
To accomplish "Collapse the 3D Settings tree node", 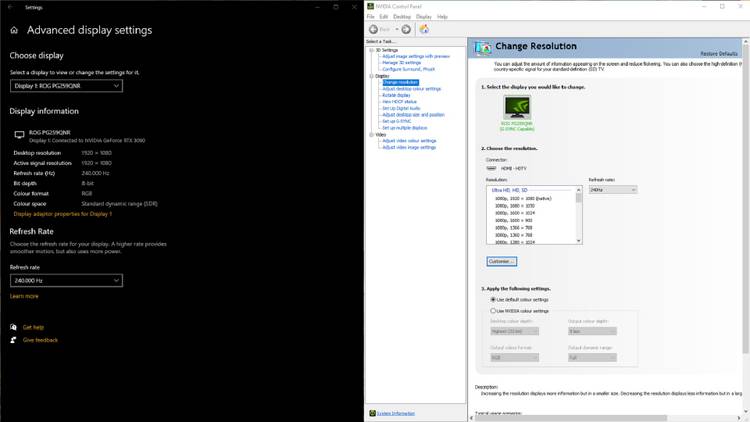I will click(x=371, y=50).
